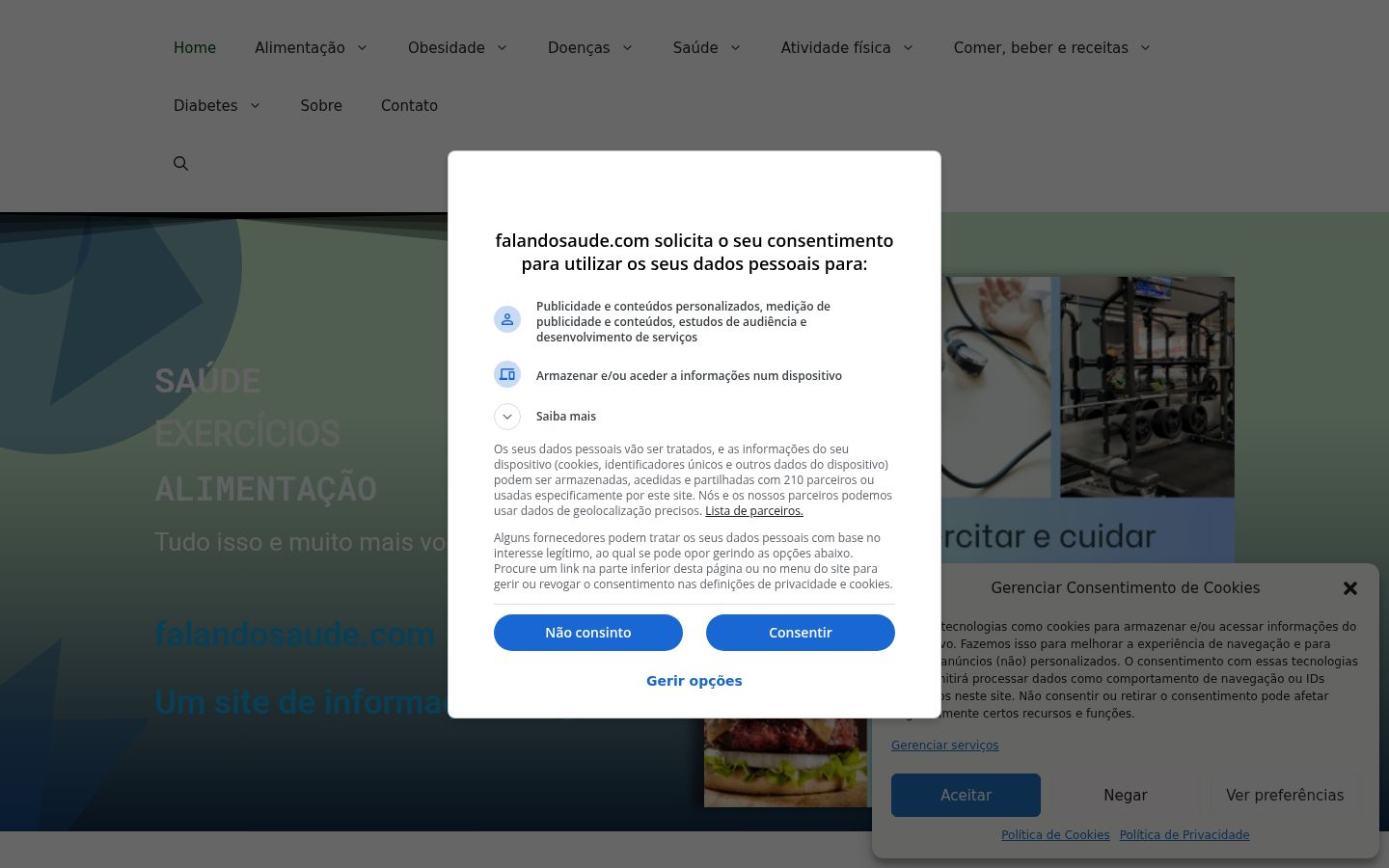1389x868 pixels.
Task: Expand the Atividade física submenu arrow
Action: pyautogui.click(x=908, y=48)
